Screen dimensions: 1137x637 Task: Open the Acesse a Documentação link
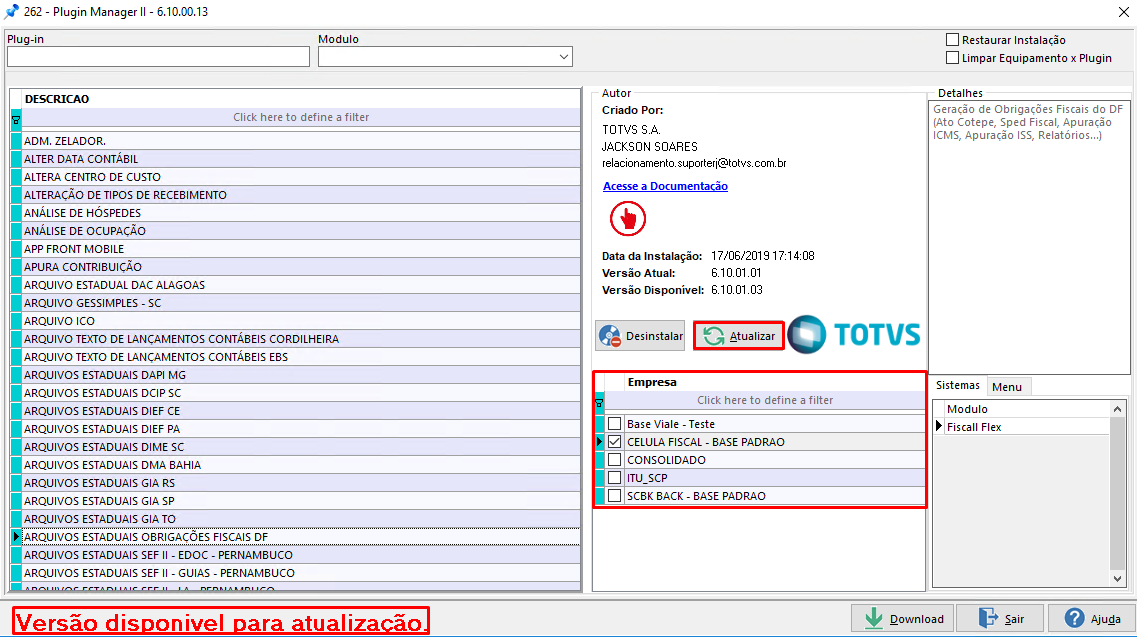[x=665, y=186]
